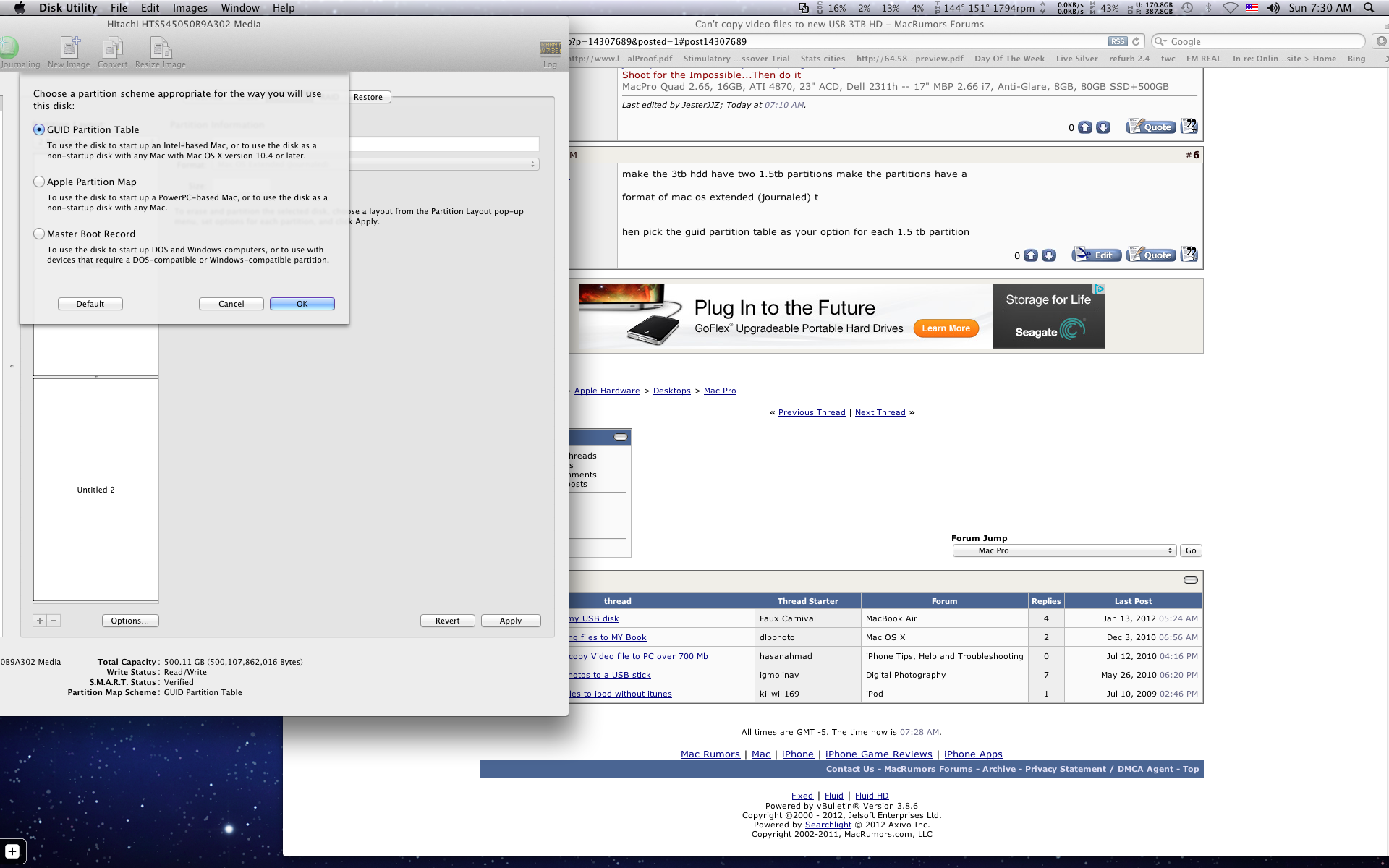Select GUID Partition Table radio button
This screenshot has width=1389, height=868.
click(x=39, y=129)
